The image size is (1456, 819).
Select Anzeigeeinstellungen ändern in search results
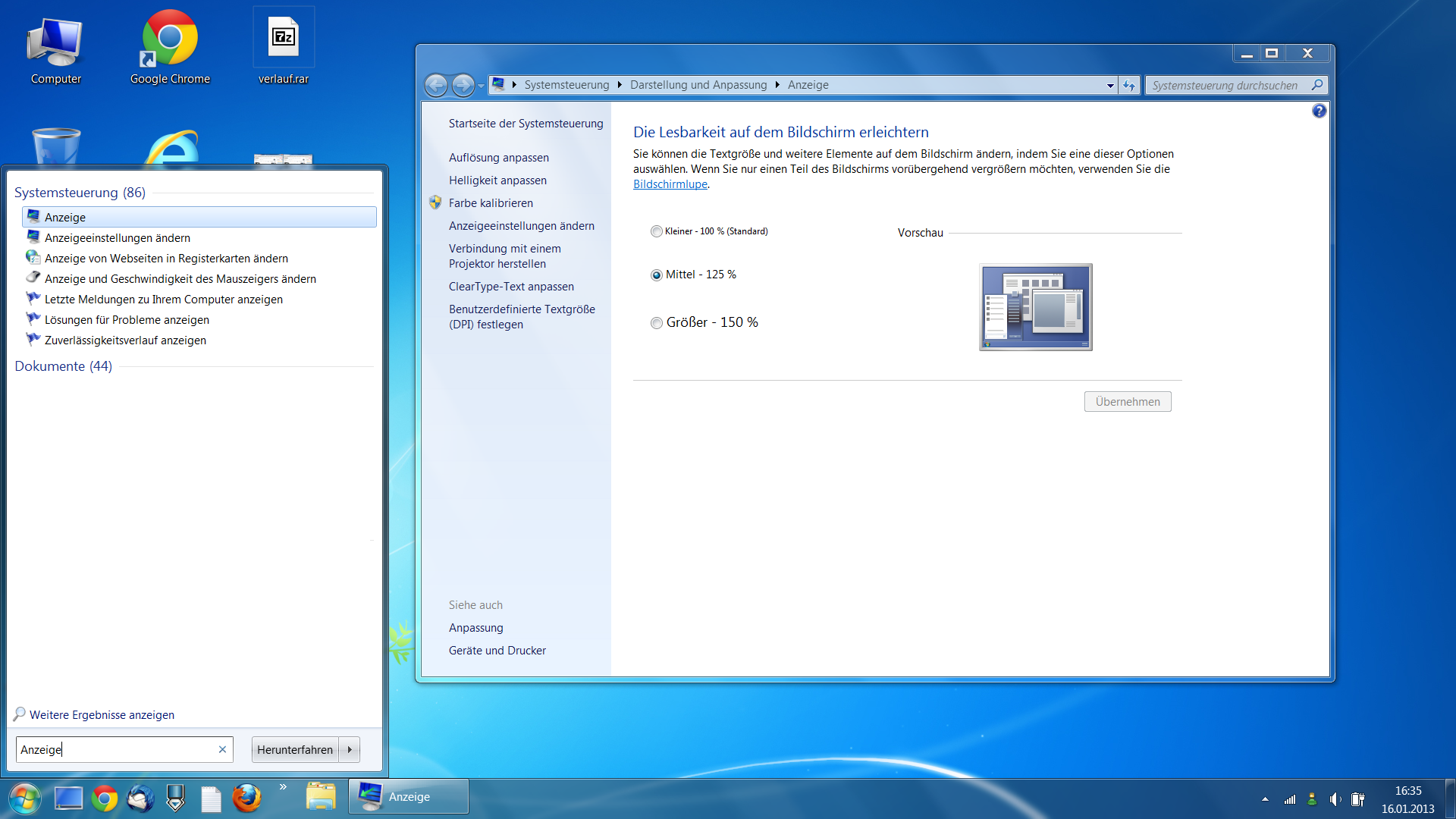coord(118,238)
